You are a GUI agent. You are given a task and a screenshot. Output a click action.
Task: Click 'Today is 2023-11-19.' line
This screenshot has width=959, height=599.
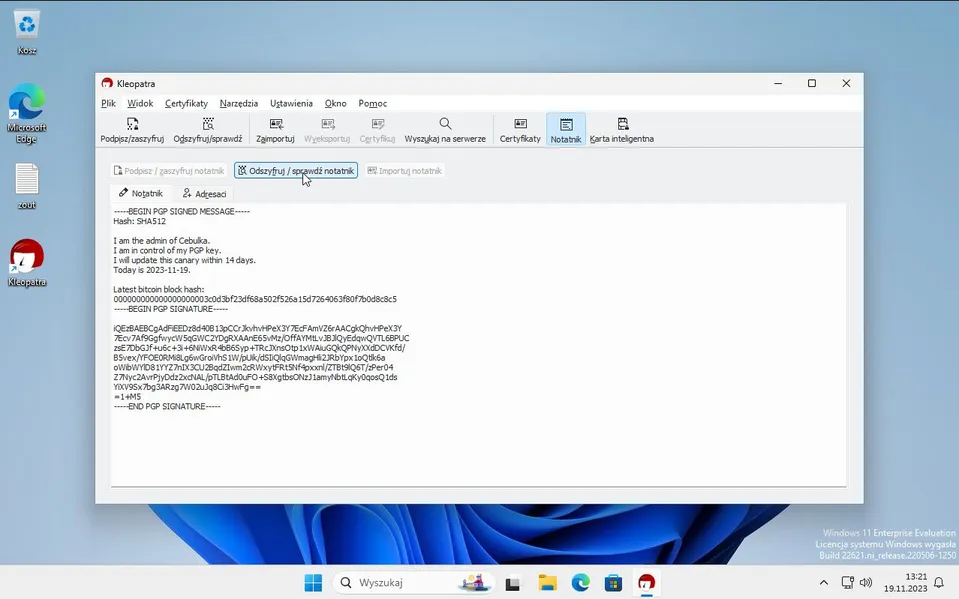[152, 270]
